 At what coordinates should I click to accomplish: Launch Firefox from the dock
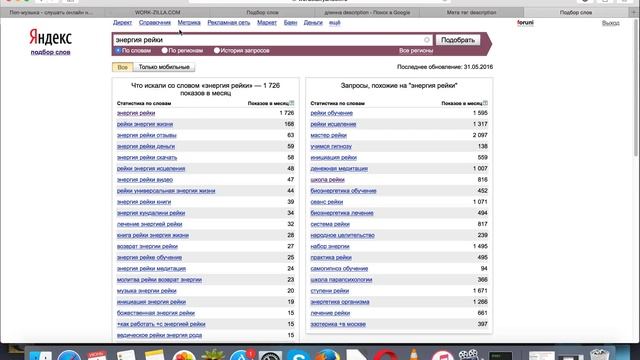coord(327,355)
